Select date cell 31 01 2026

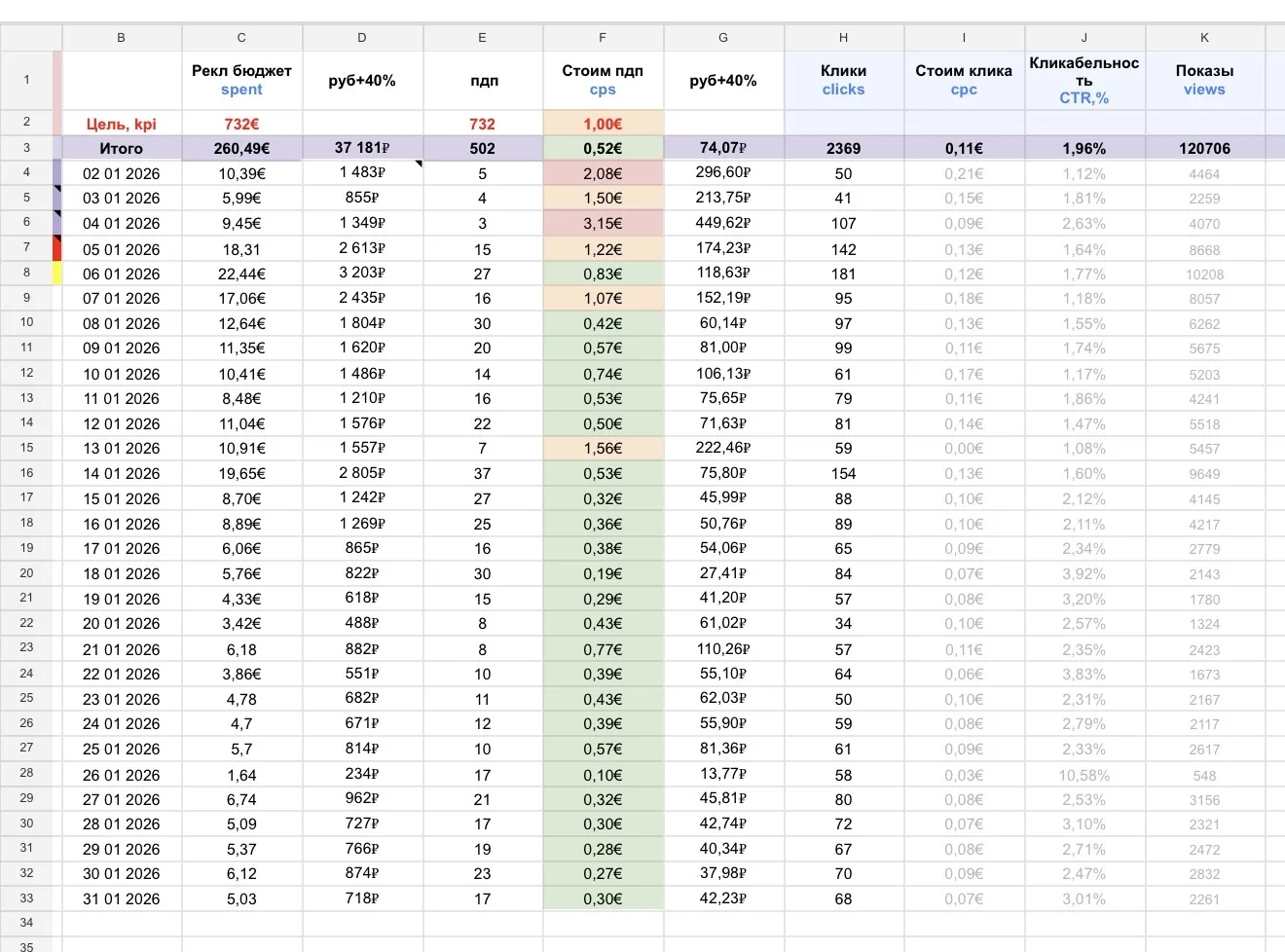[x=122, y=898]
